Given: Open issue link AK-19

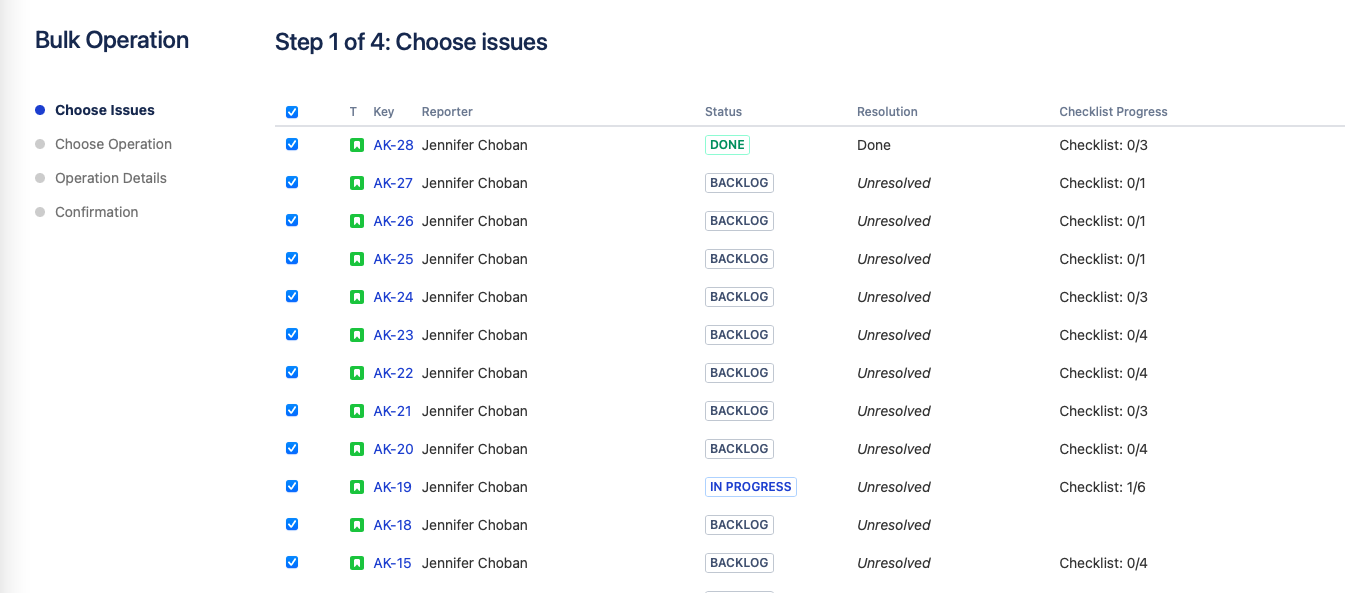Looking at the screenshot, I should click(x=392, y=487).
